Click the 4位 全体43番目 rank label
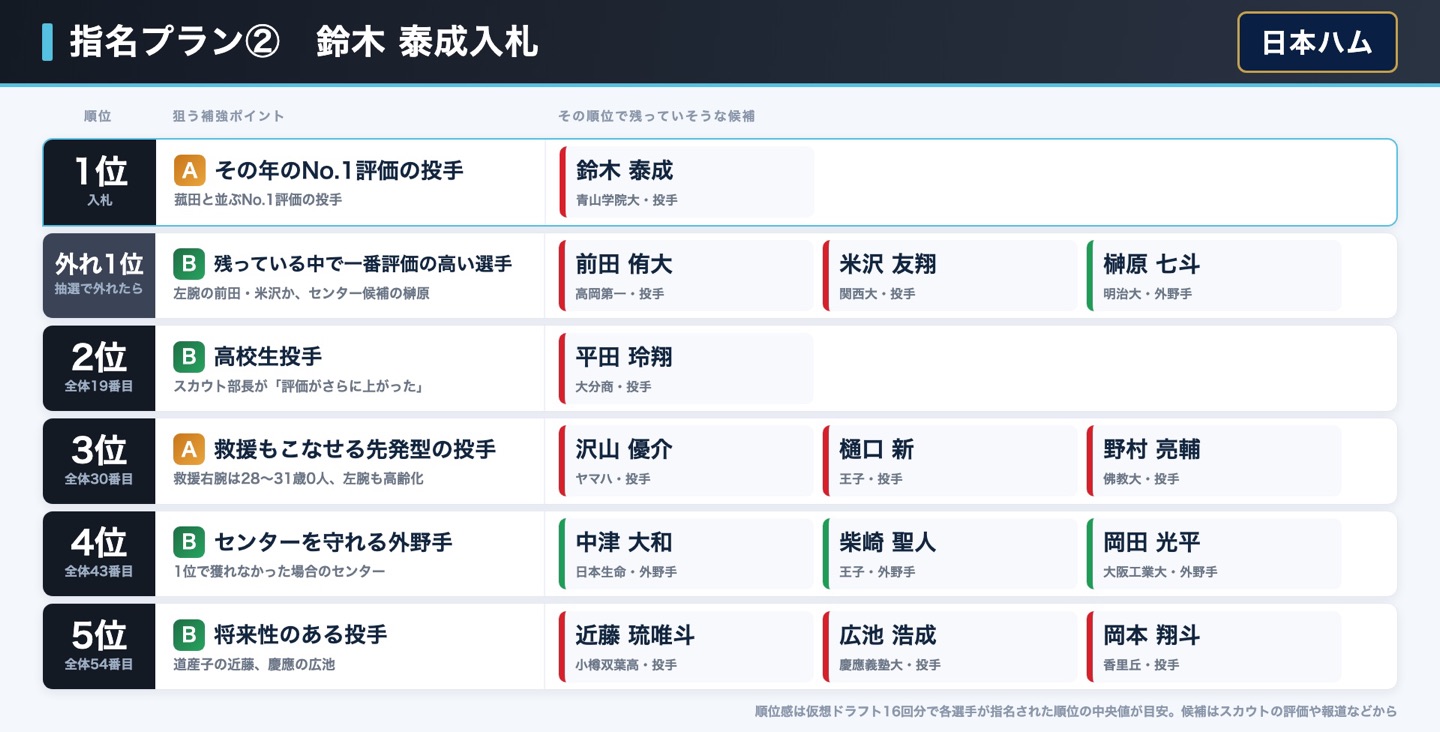The width and height of the screenshot is (1440, 732). [x=99, y=554]
